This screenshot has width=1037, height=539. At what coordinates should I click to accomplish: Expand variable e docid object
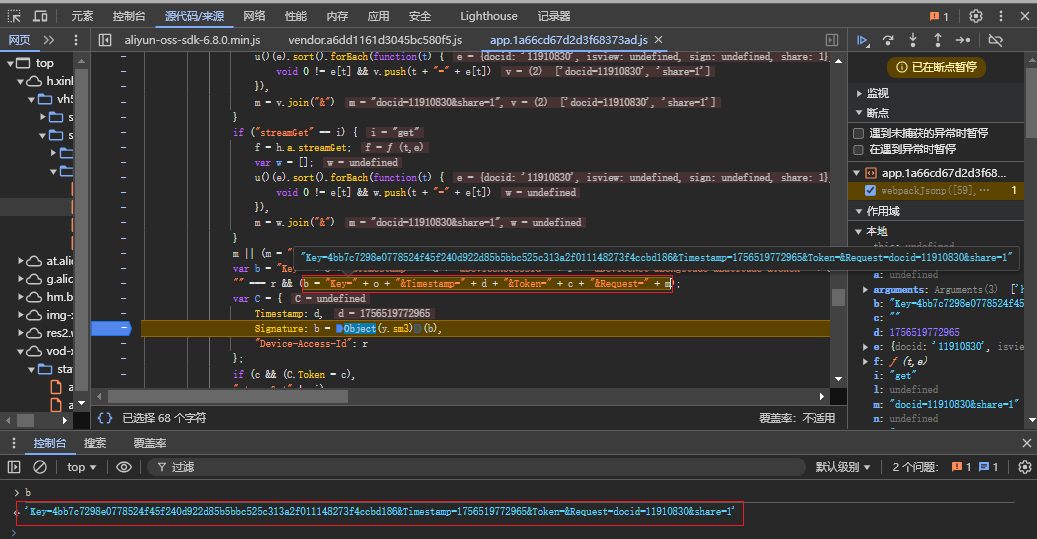coord(866,347)
